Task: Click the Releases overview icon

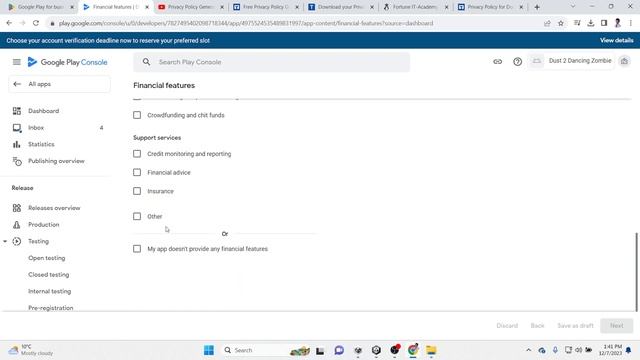Action: pyautogui.click(x=17, y=208)
